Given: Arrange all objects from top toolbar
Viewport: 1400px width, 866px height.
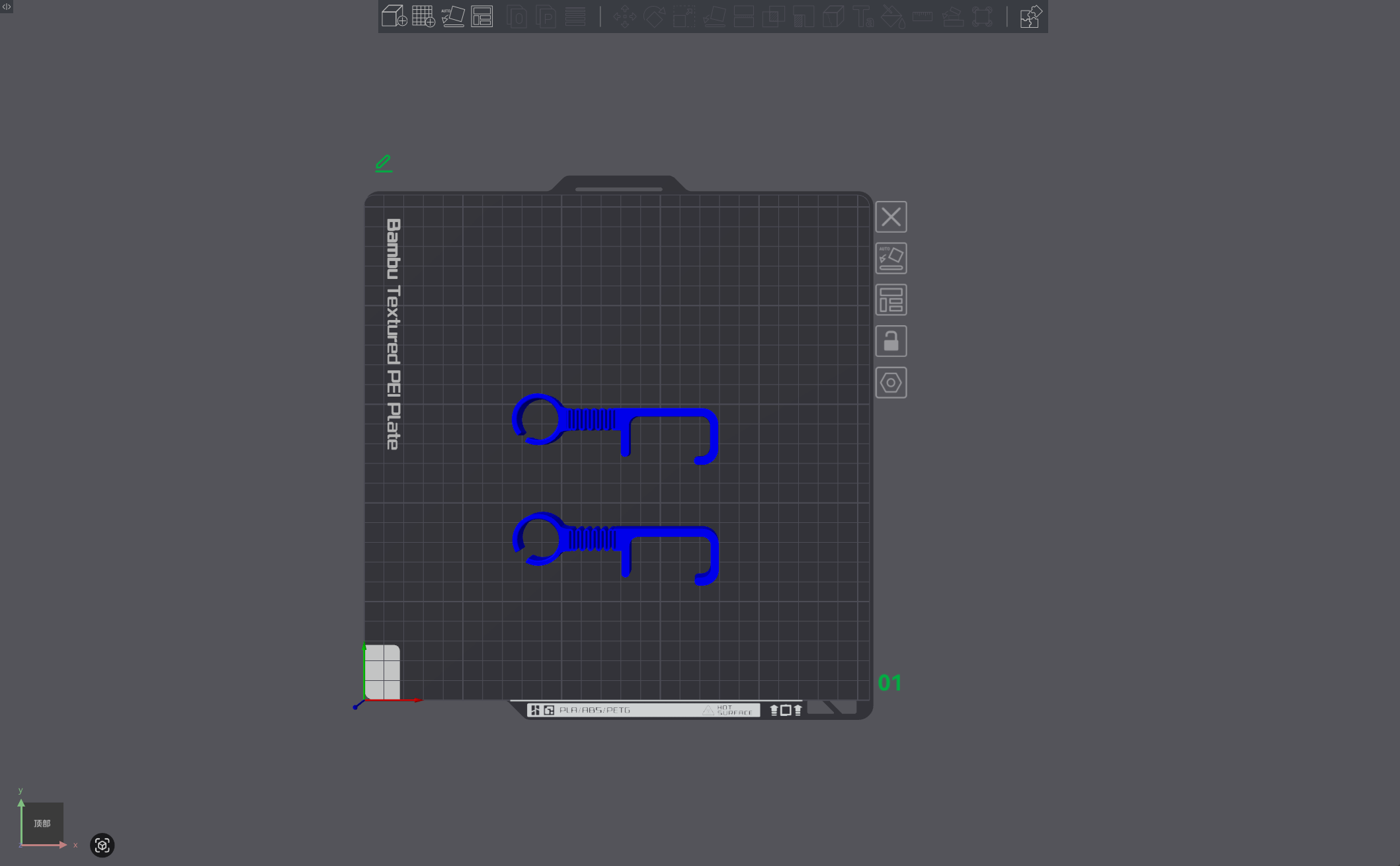Looking at the screenshot, I should click(482, 16).
